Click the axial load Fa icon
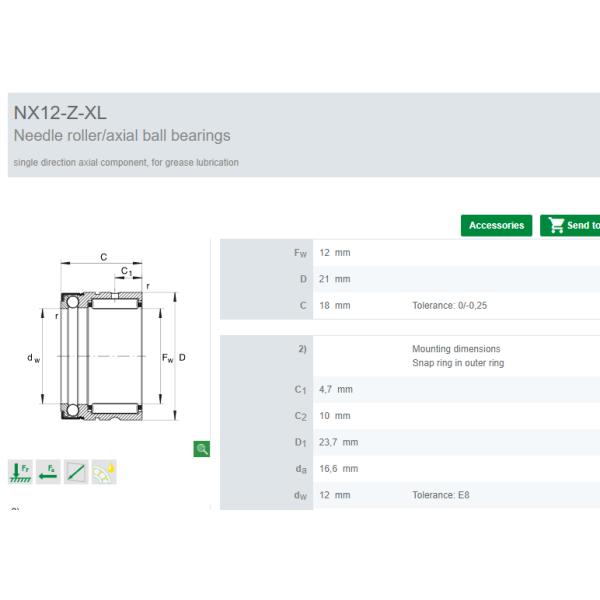The width and height of the screenshot is (600, 600). [x=48, y=472]
